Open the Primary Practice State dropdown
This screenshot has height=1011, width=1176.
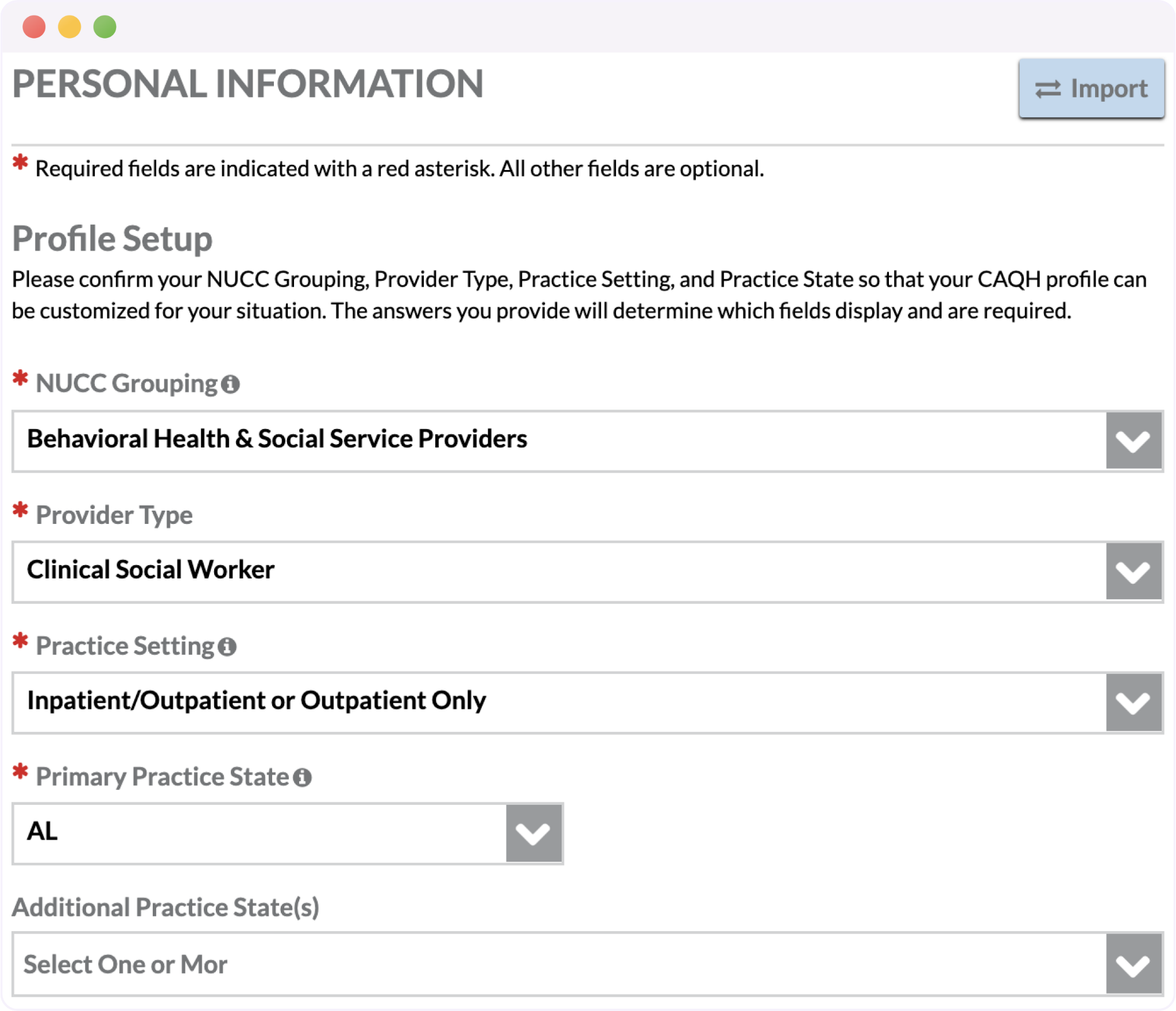coord(287,834)
